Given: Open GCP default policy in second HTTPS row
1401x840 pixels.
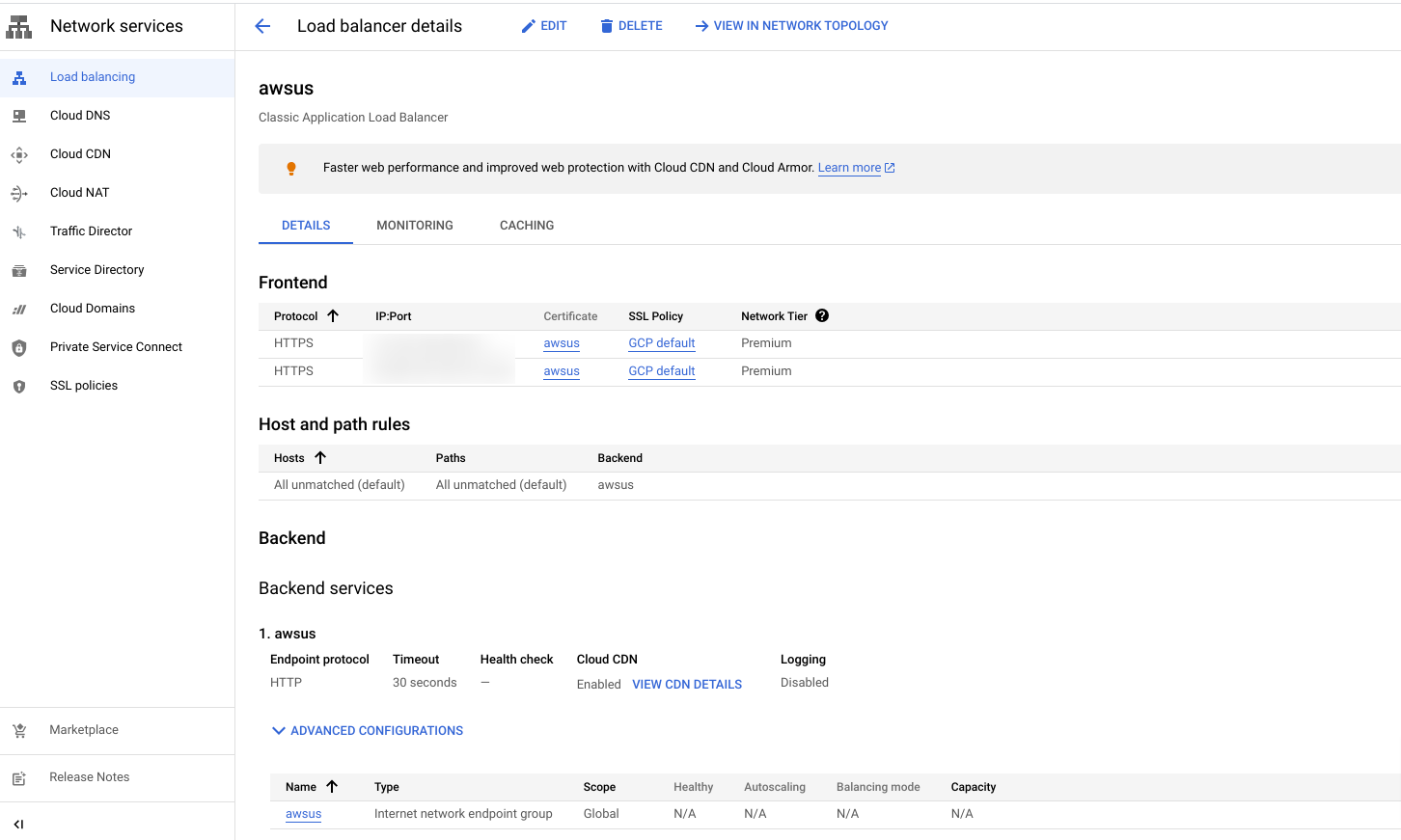Looking at the screenshot, I should (662, 371).
